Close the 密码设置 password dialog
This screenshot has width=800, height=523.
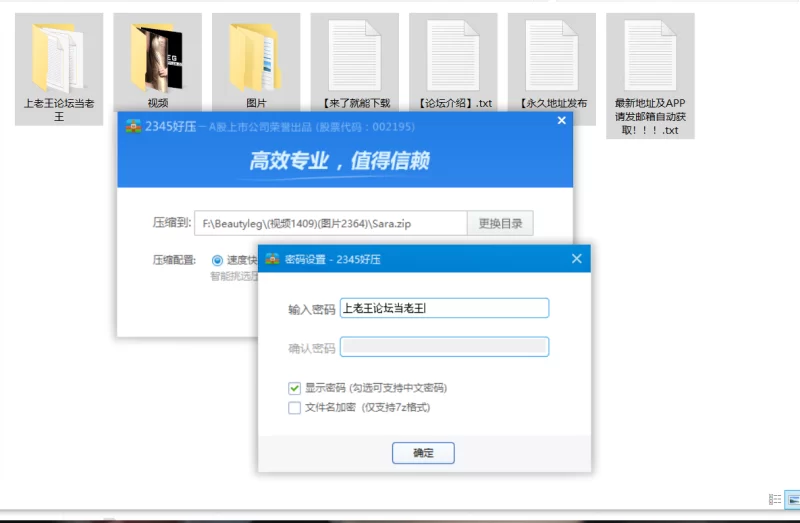point(577,259)
